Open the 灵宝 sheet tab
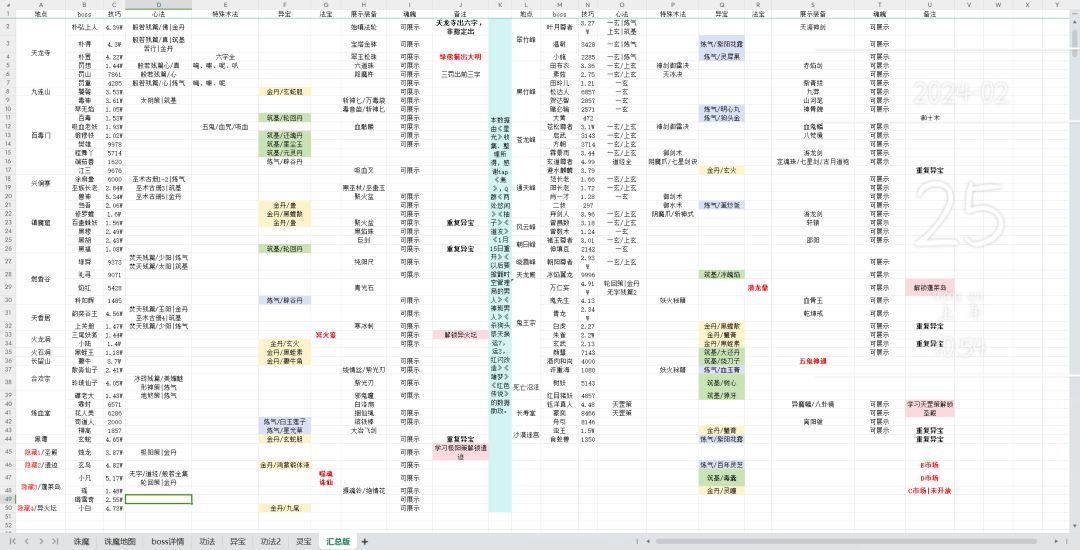Image resolution: width=1080 pixels, height=550 pixels. [303, 542]
